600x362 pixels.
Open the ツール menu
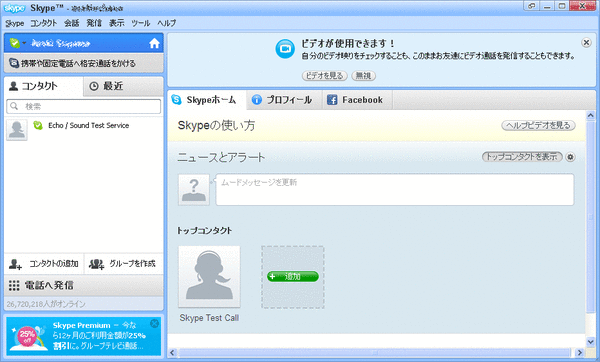[141, 23]
